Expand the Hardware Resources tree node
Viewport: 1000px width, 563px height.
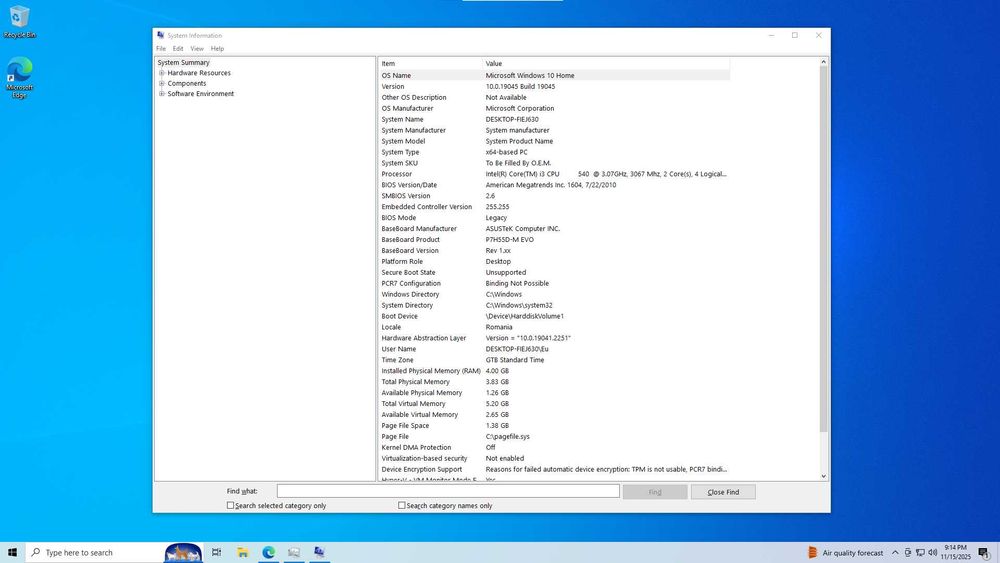coord(162,73)
